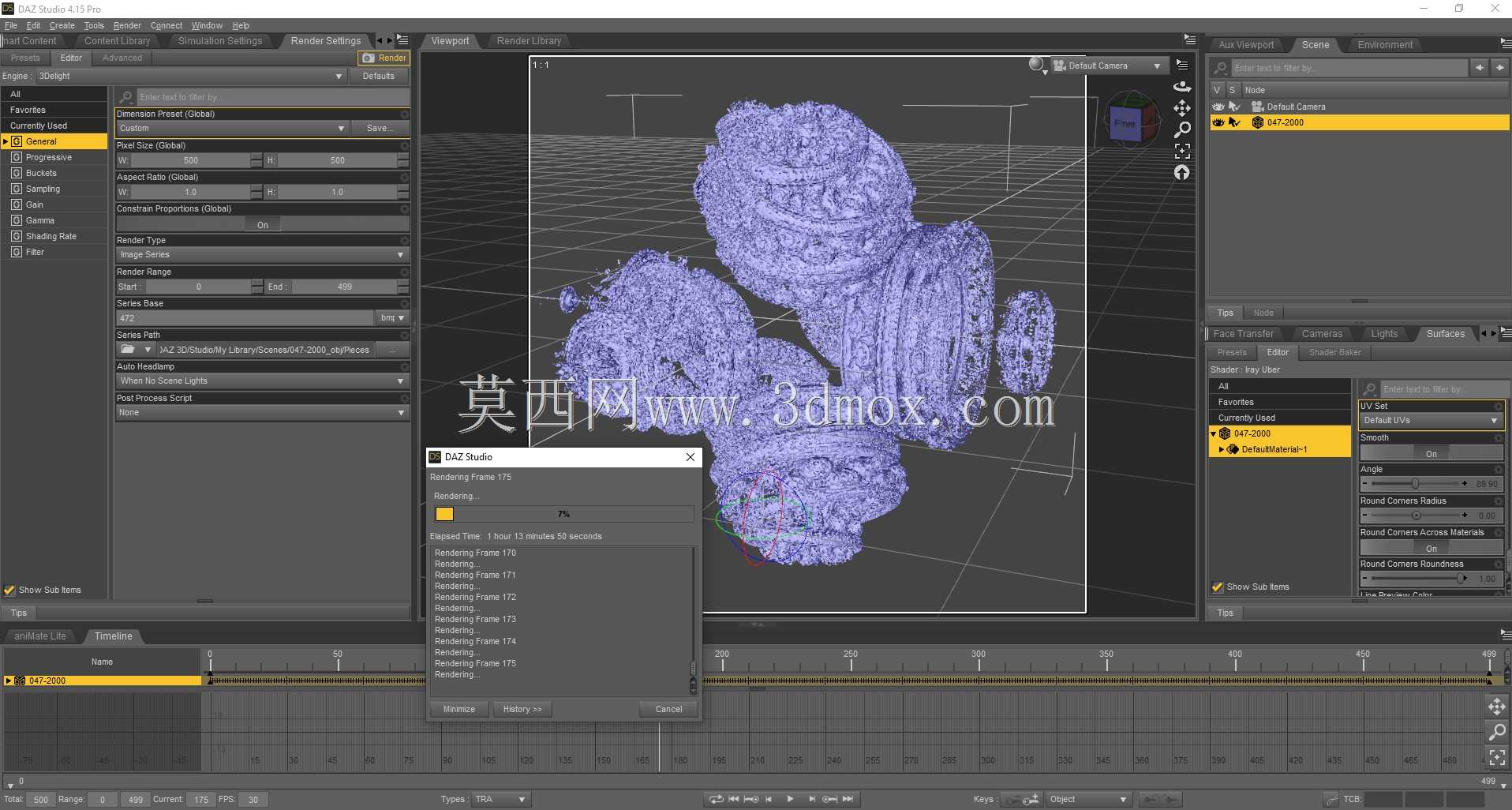
Task: Click the Defaults button
Action: pyautogui.click(x=379, y=76)
